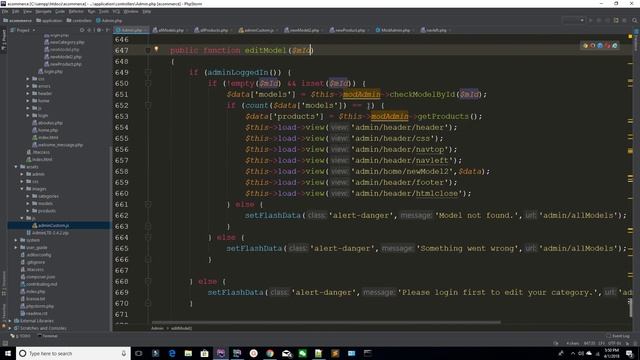Open Project panel settings gear

[x=99, y=30]
